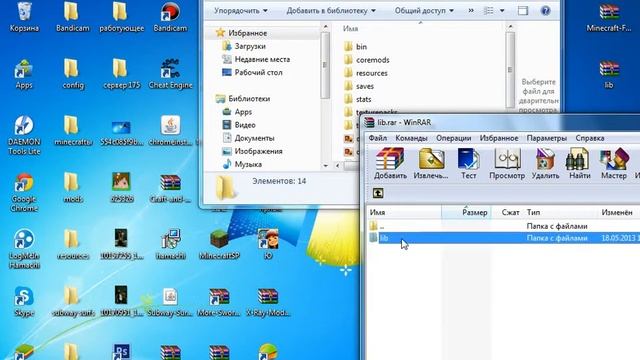640x360 pixels.
Task: Open the Изображения library in sidebar
Action: [258, 151]
